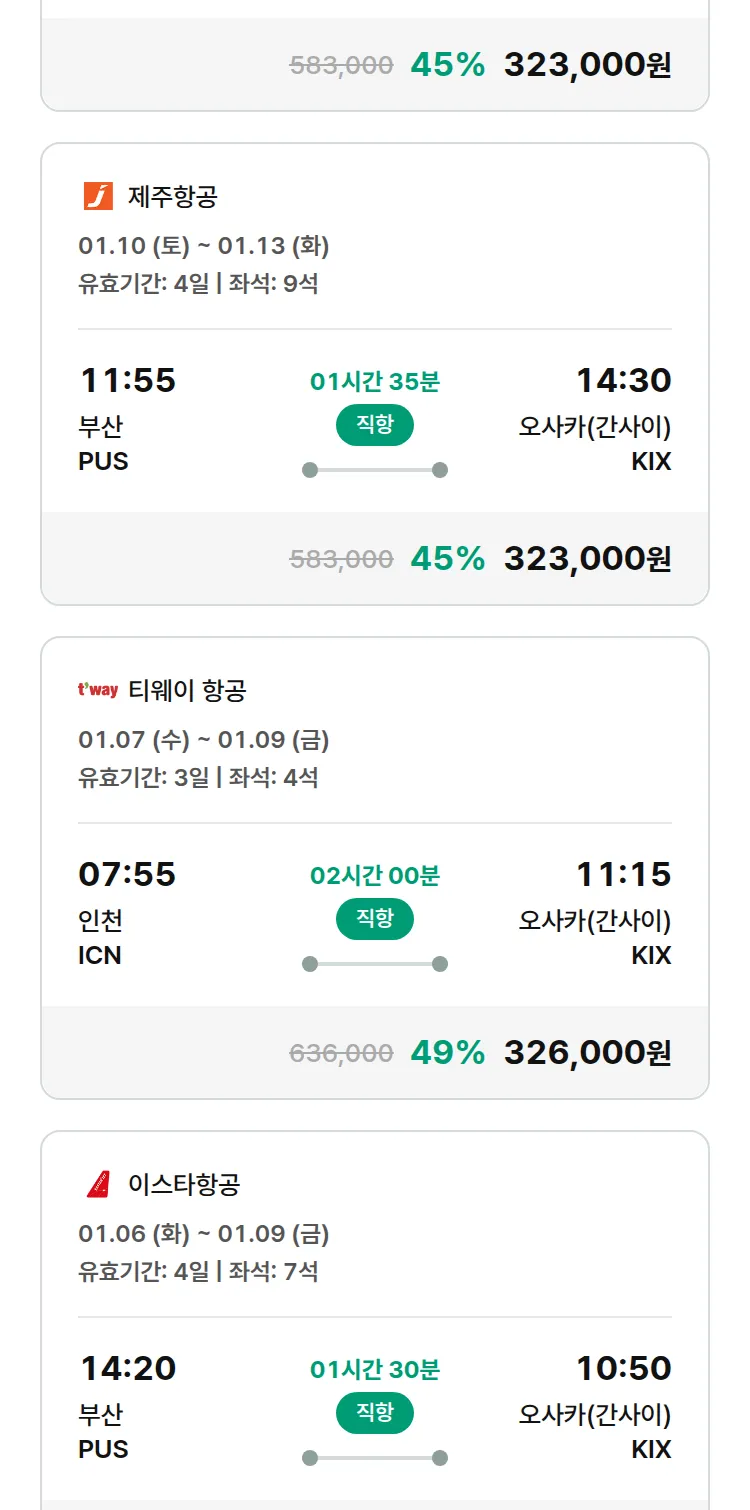This screenshot has width=750, height=1510.
Task: Click 직항 badge on Eastar Jet flight
Action: (374, 1413)
